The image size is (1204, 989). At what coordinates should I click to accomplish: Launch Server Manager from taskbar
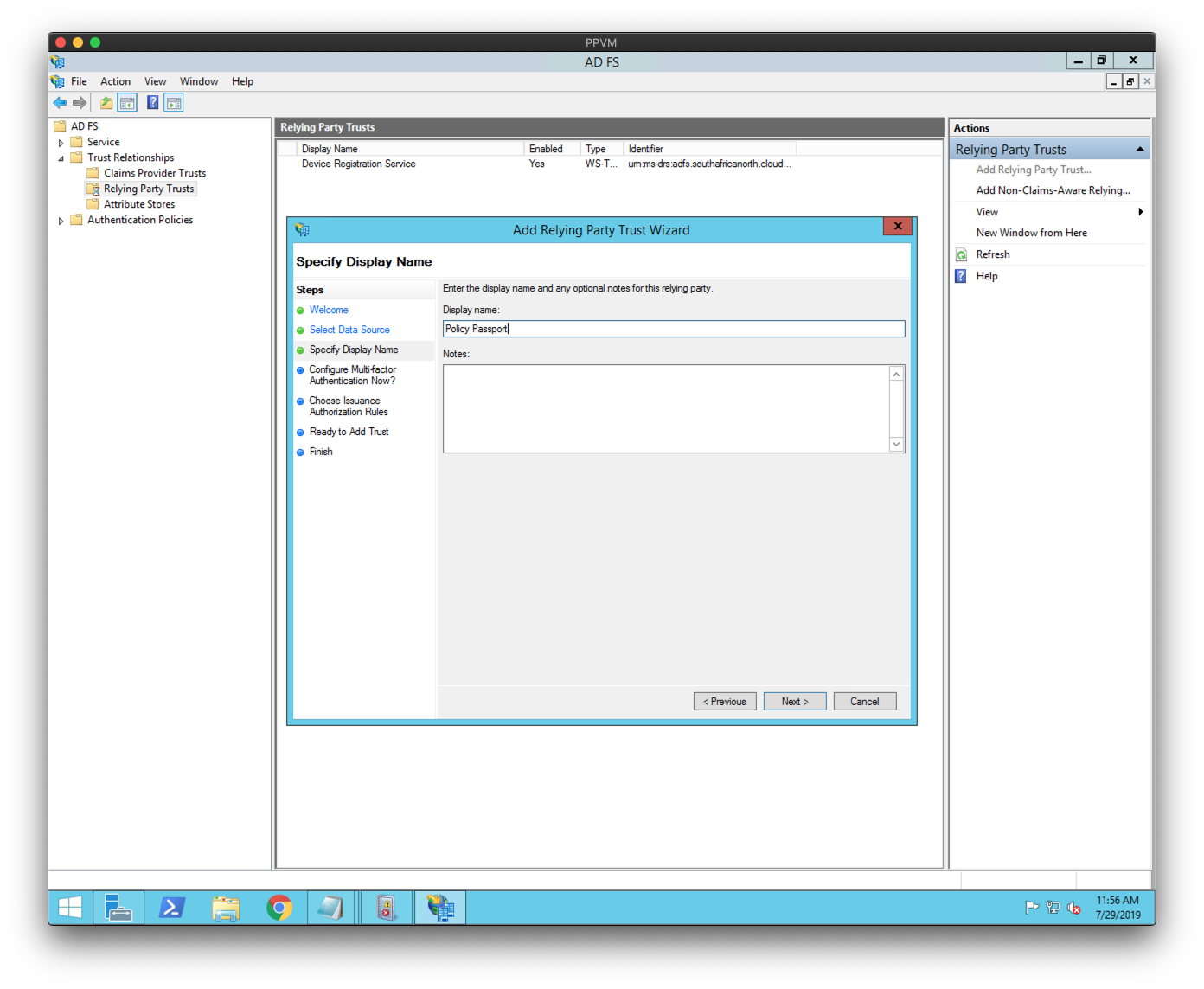(x=118, y=908)
